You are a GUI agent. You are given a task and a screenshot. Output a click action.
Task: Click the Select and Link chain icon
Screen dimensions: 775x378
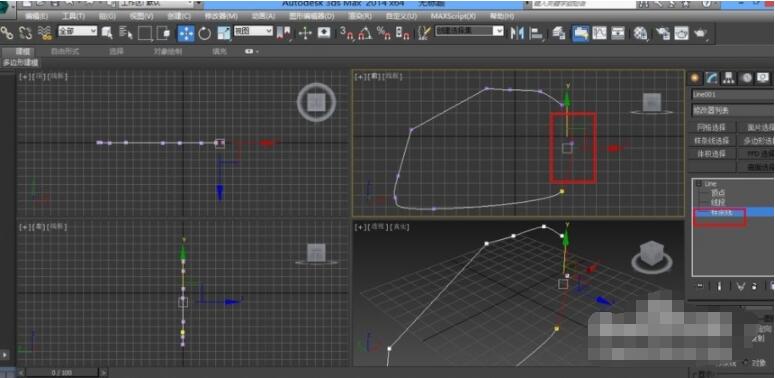tap(7, 33)
